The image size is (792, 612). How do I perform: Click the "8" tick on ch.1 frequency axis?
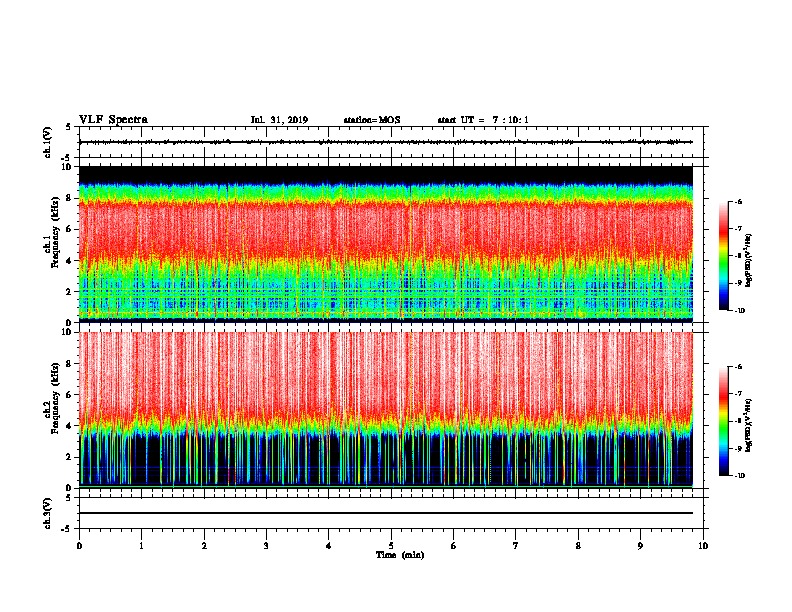(69, 198)
